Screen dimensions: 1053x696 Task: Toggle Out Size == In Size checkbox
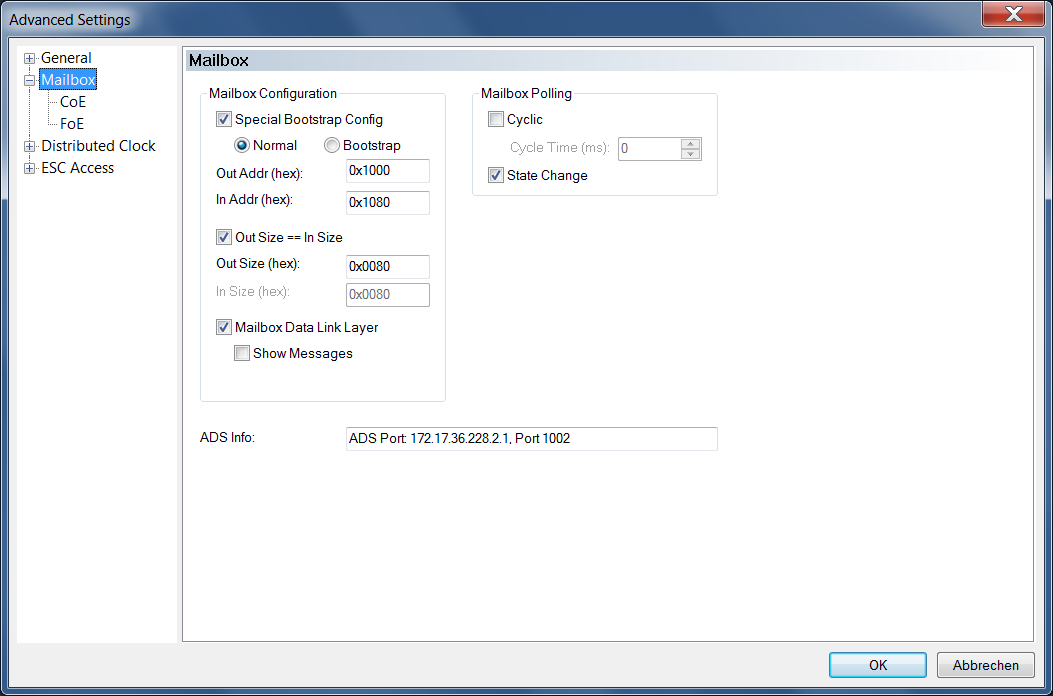tap(224, 237)
